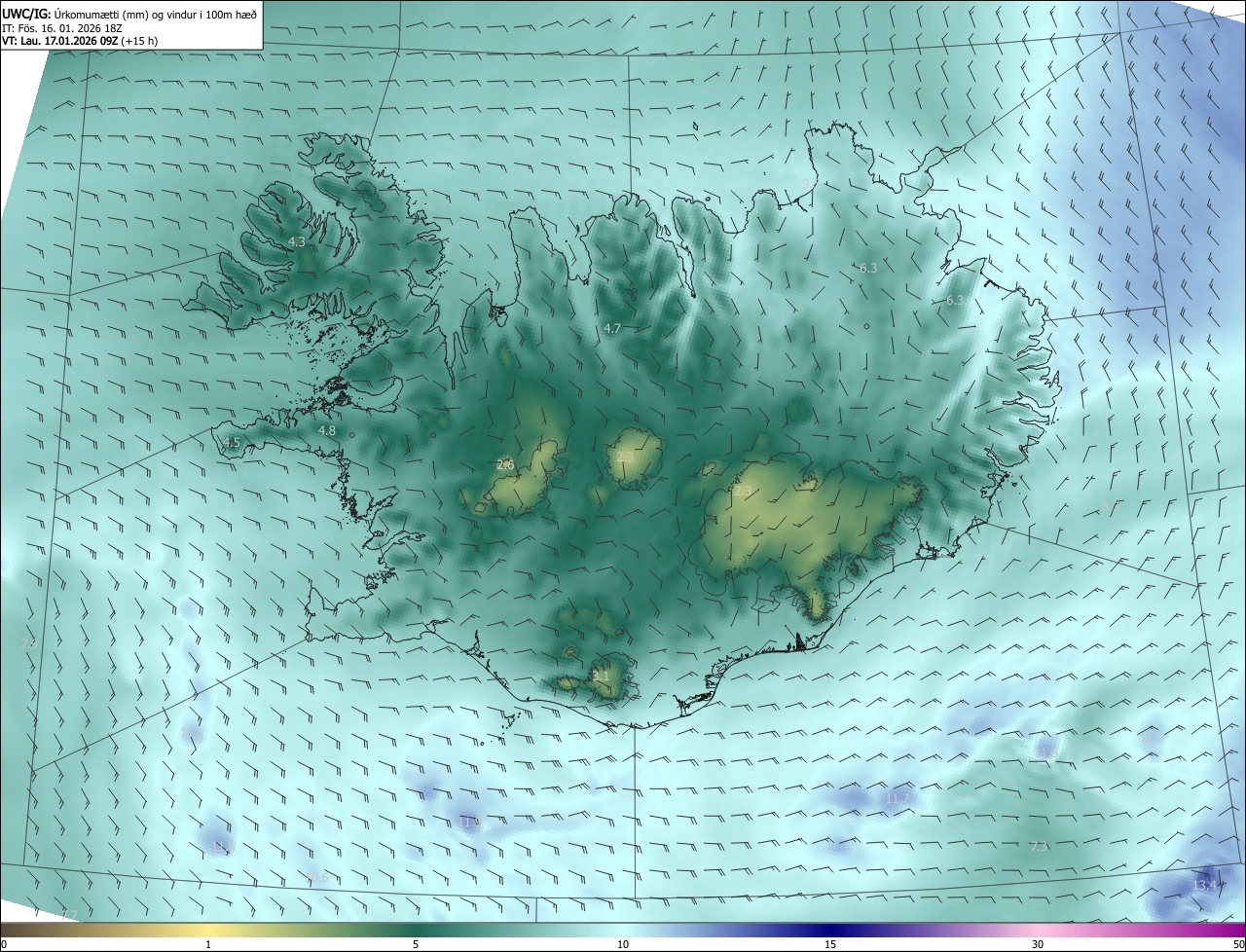Screen dimensions: 1246x952
Task: Click the VT: Lau. 17.01.2026 09Z line
Action: coord(80,41)
